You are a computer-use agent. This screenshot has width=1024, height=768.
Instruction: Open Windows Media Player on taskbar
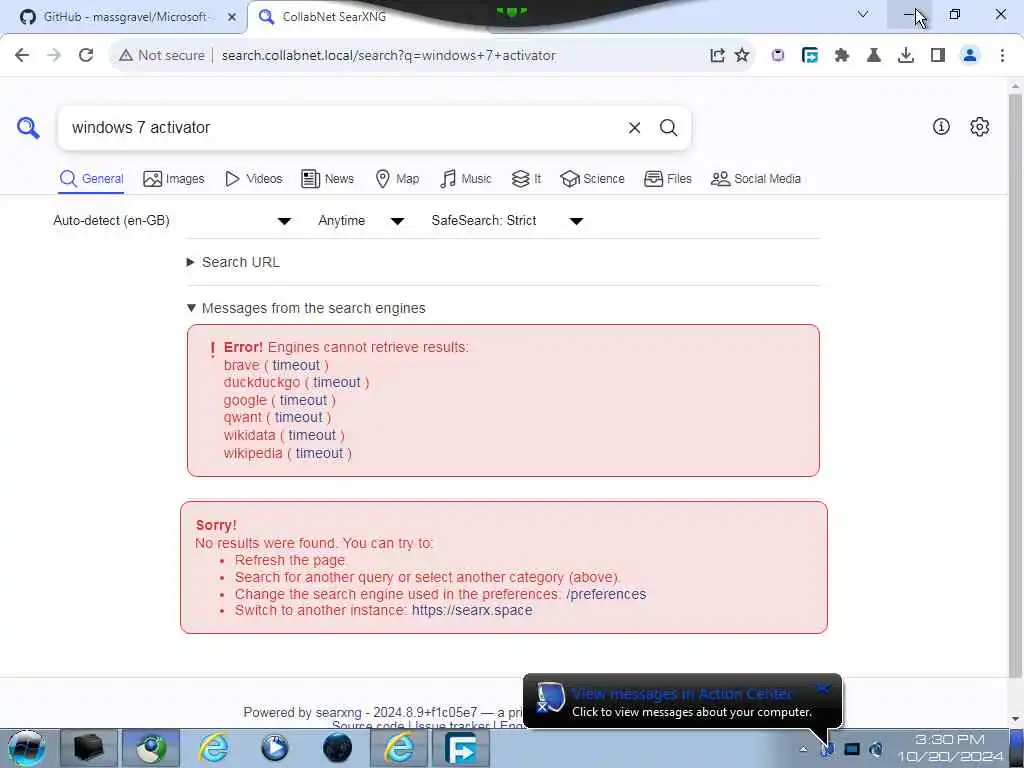(275, 748)
